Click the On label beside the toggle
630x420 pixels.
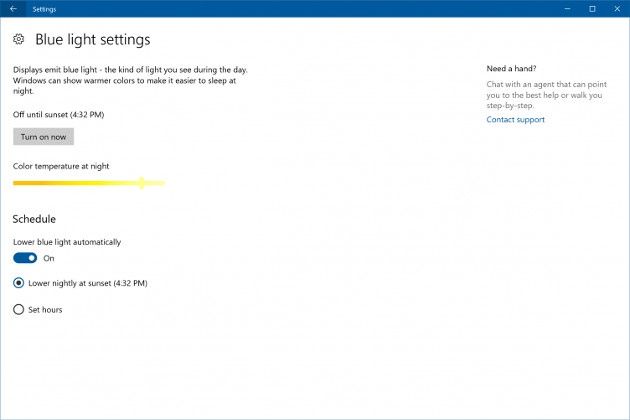(x=49, y=258)
